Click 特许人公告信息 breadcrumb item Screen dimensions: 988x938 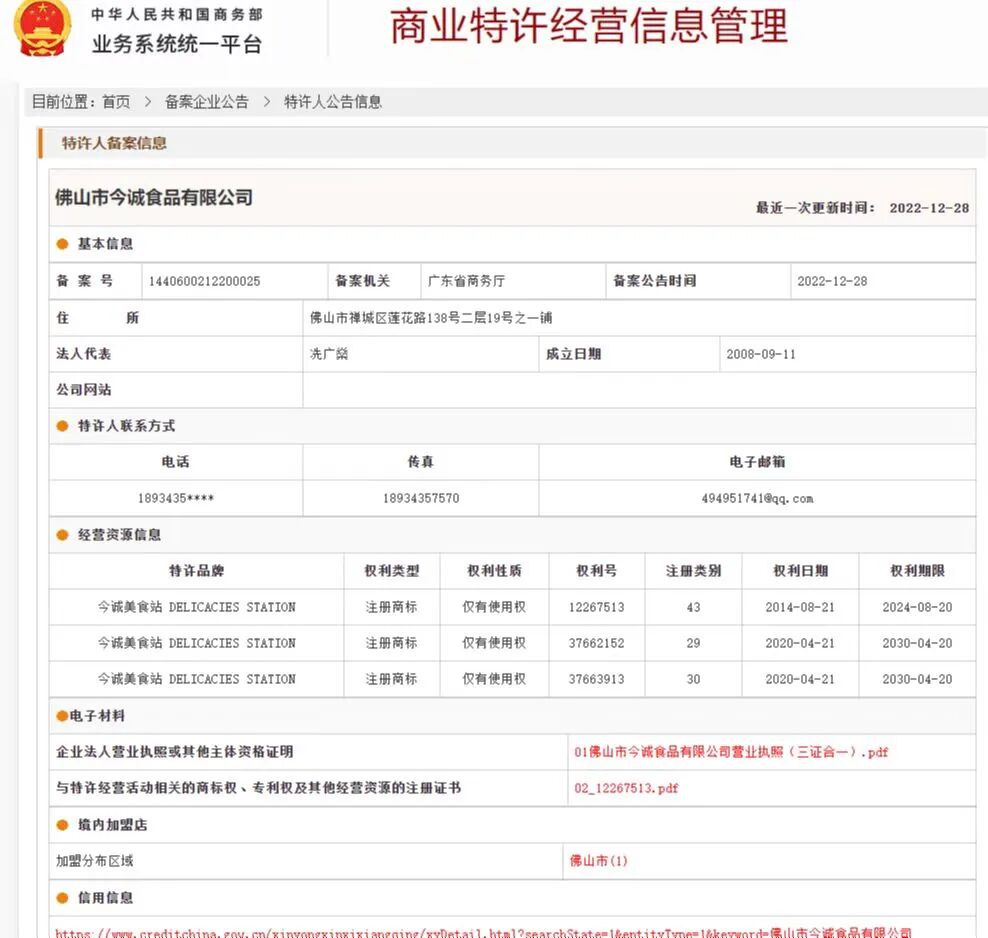(x=333, y=102)
